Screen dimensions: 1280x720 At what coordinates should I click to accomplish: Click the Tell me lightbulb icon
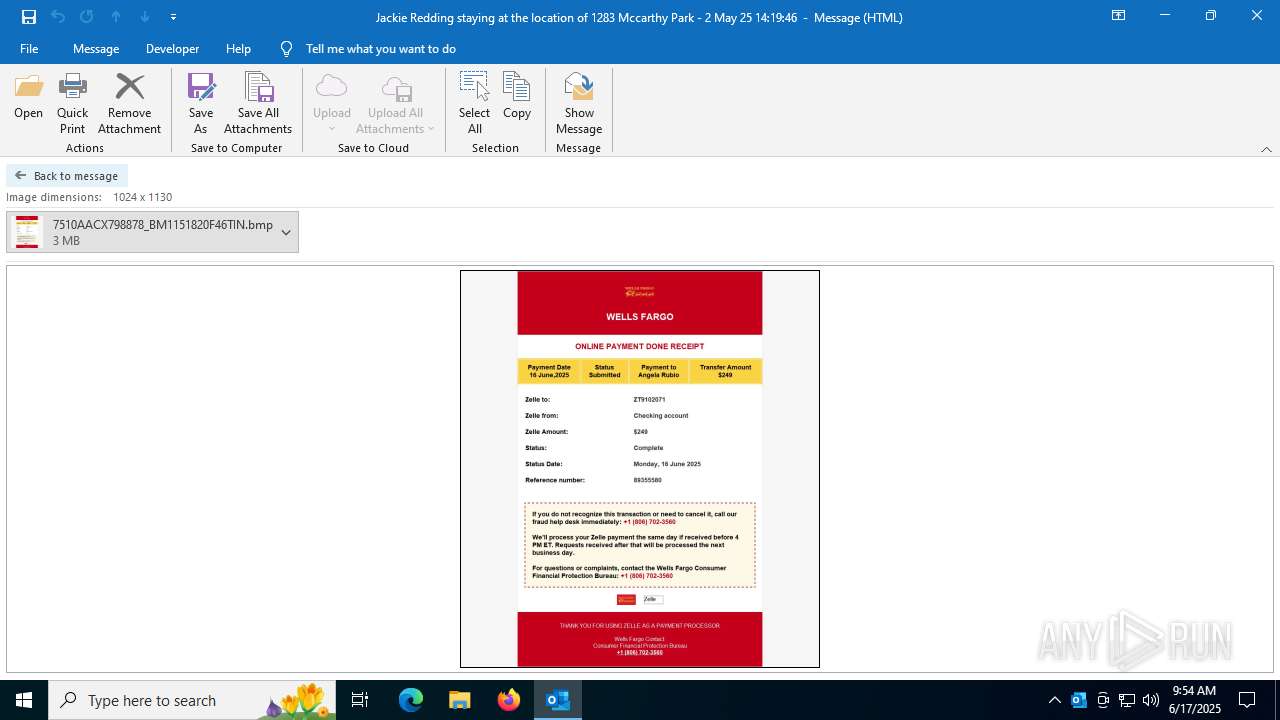click(x=287, y=49)
